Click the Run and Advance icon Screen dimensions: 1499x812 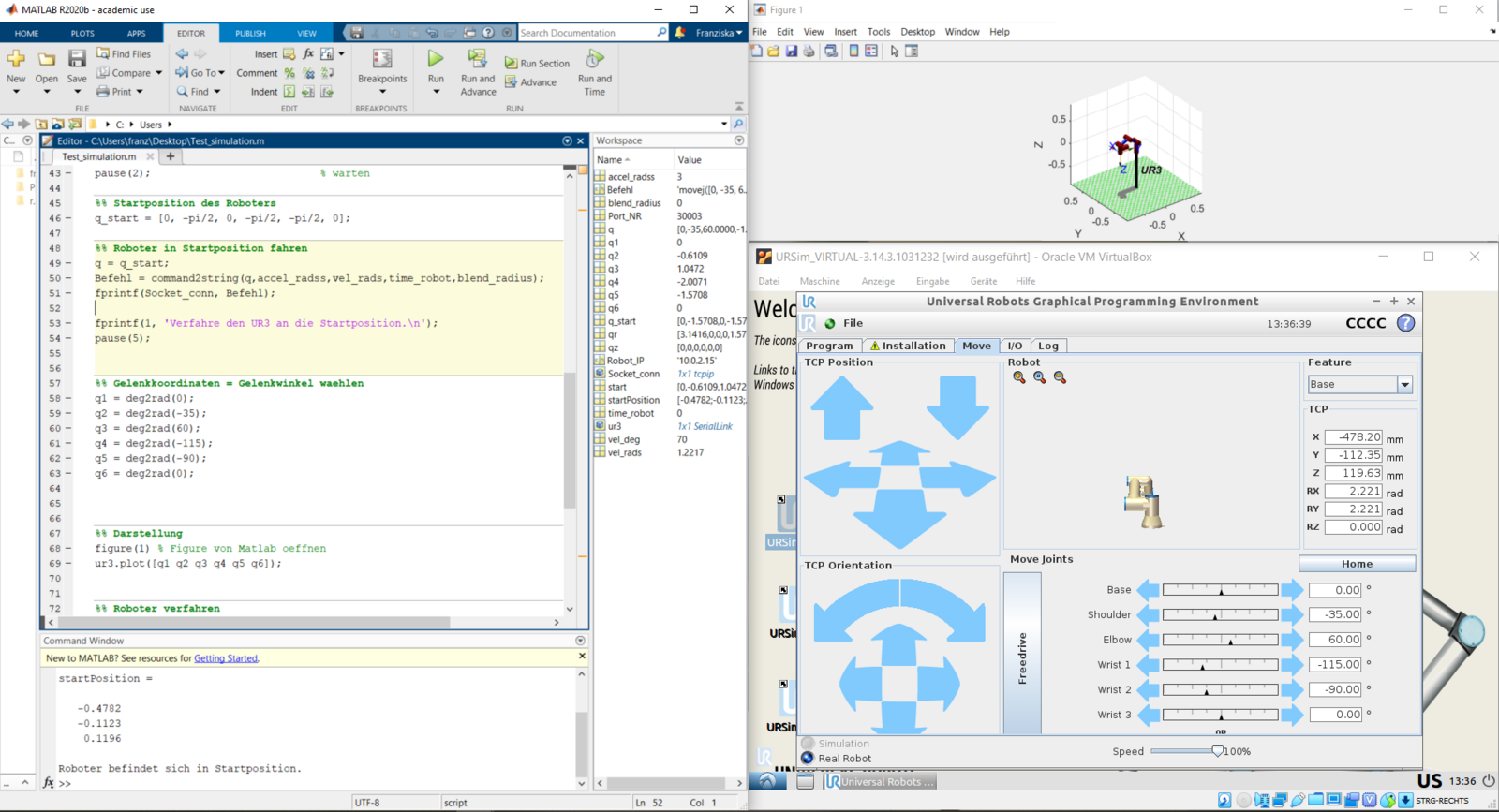(x=478, y=62)
